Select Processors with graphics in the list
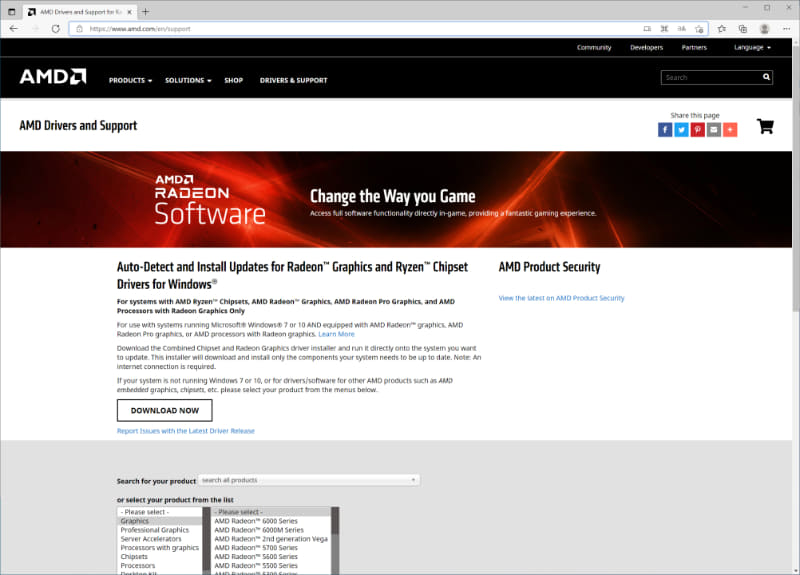 160,547
